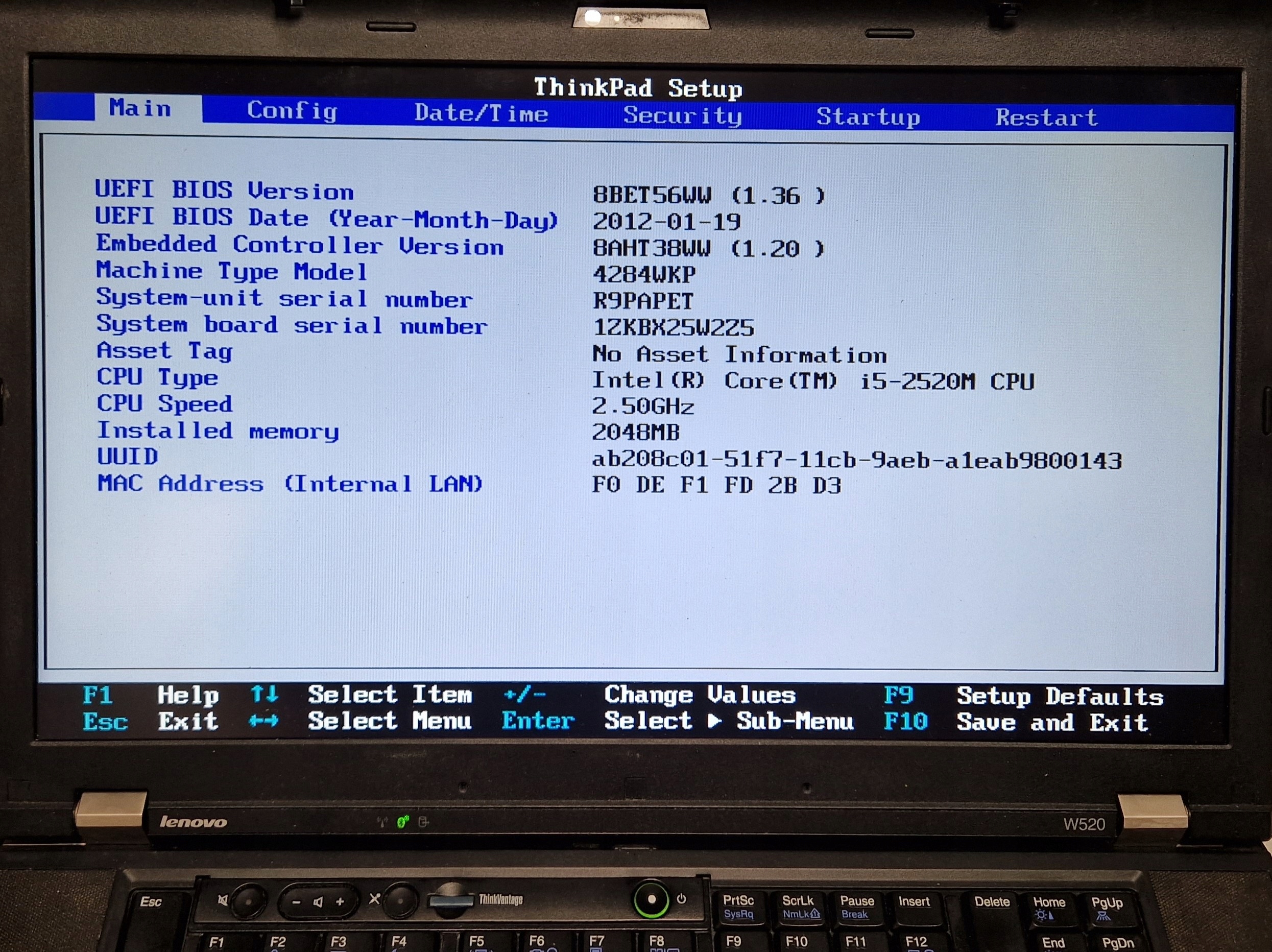Viewport: 1272px width, 952px height.
Task: Select the Asset Tag label
Action: coord(164,351)
